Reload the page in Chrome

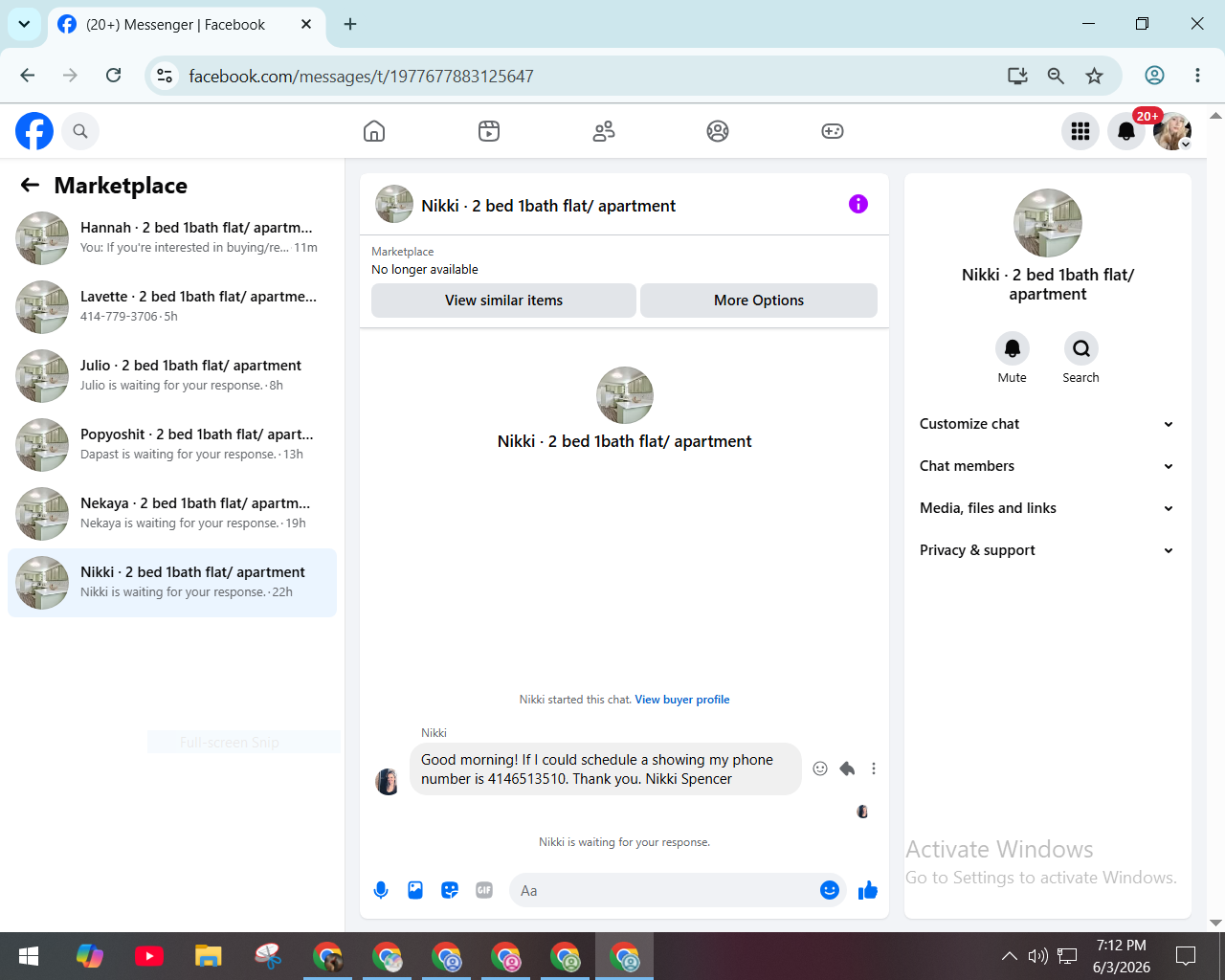[x=113, y=76]
